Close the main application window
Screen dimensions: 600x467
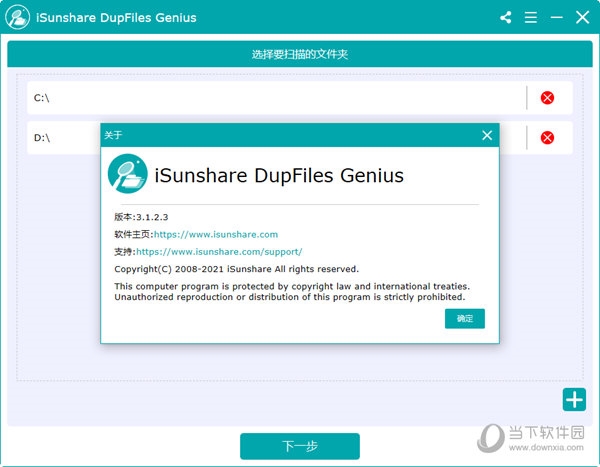click(582, 17)
